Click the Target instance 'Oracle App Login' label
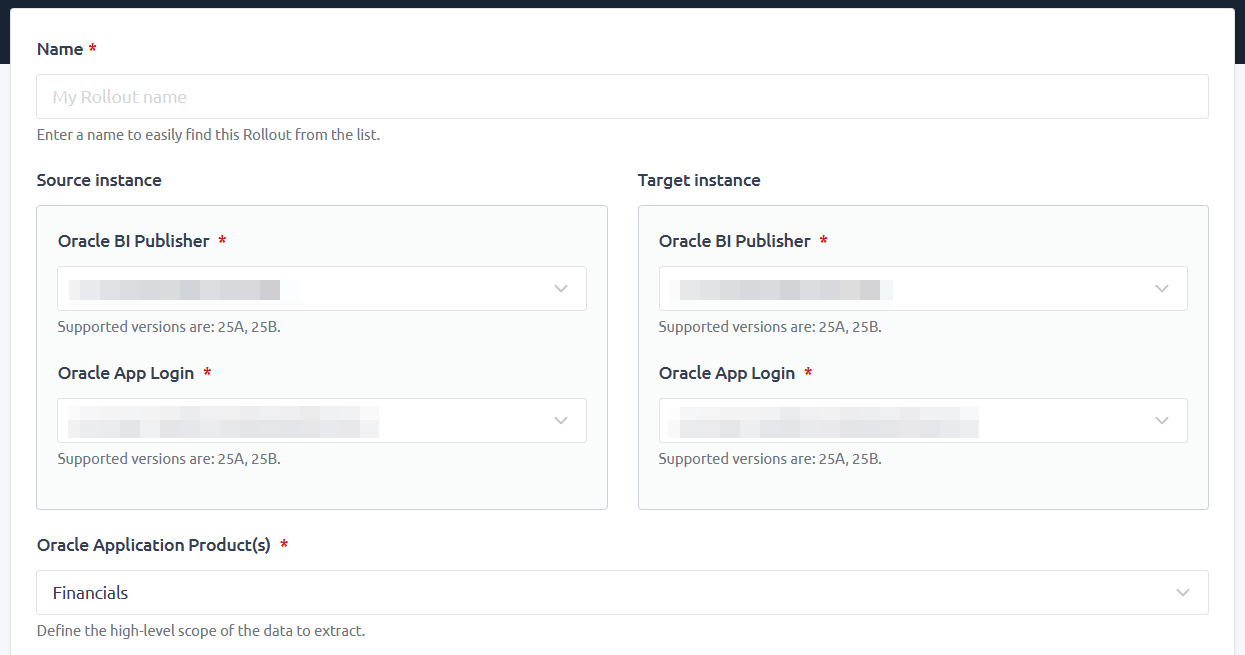This screenshot has height=655, width=1245. click(727, 373)
